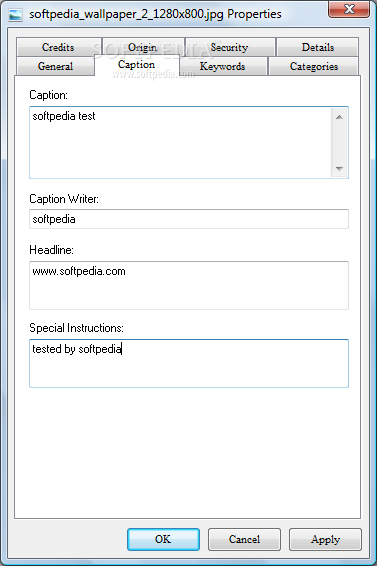This screenshot has height=566, width=377.
Task: Click the Cancel button
Action: pos(244,539)
